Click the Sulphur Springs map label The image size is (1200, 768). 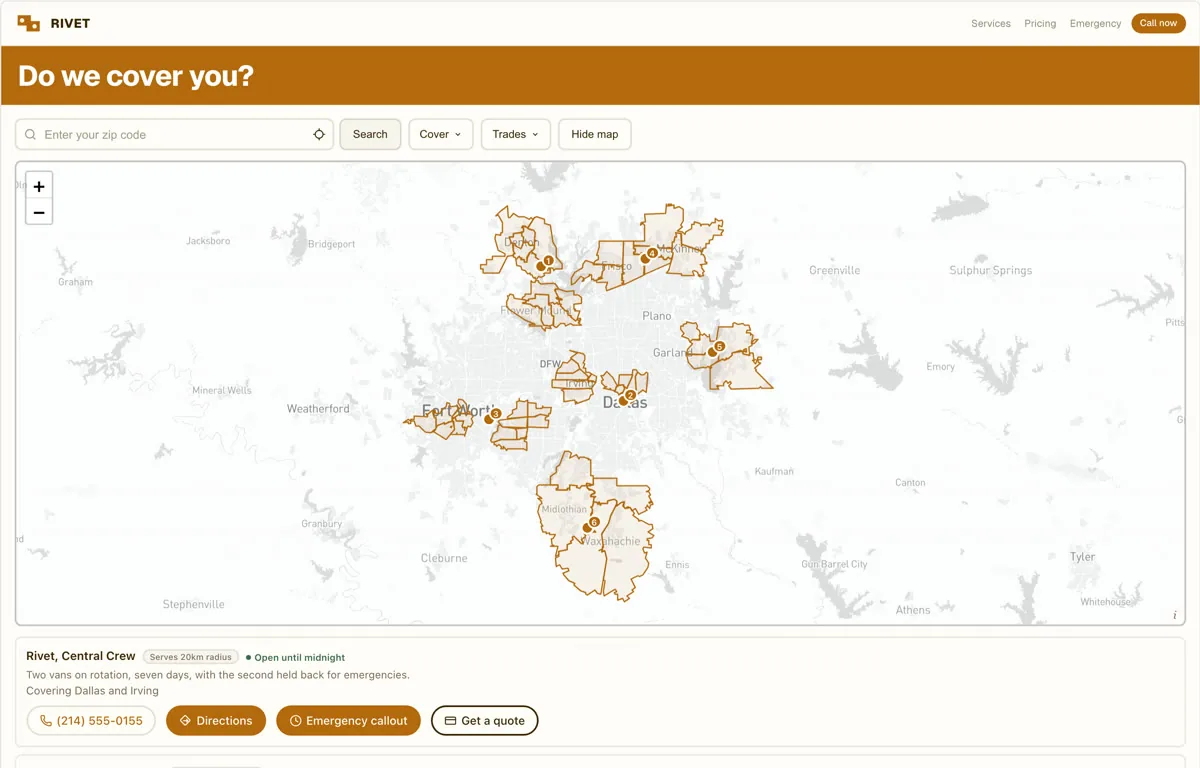click(x=991, y=270)
